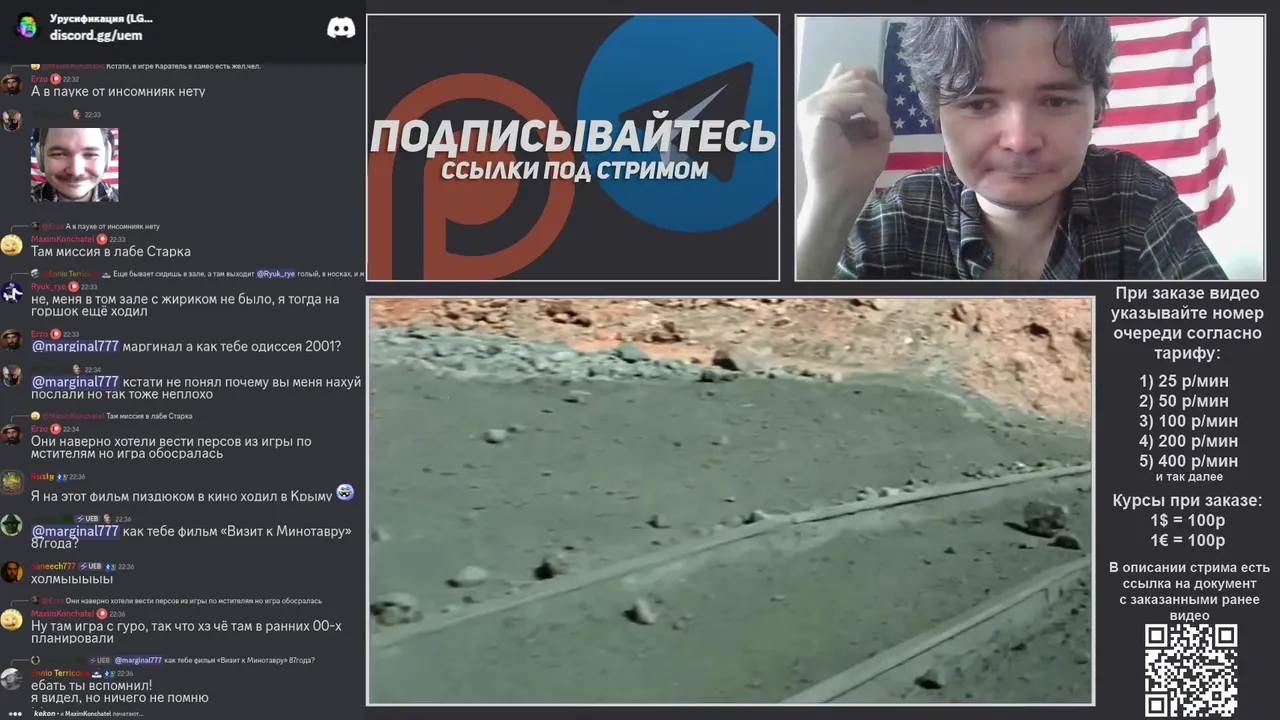The image size is (1280, 720).
Task: Open the discord.gg/uem invite link
Action: point(96,35)
